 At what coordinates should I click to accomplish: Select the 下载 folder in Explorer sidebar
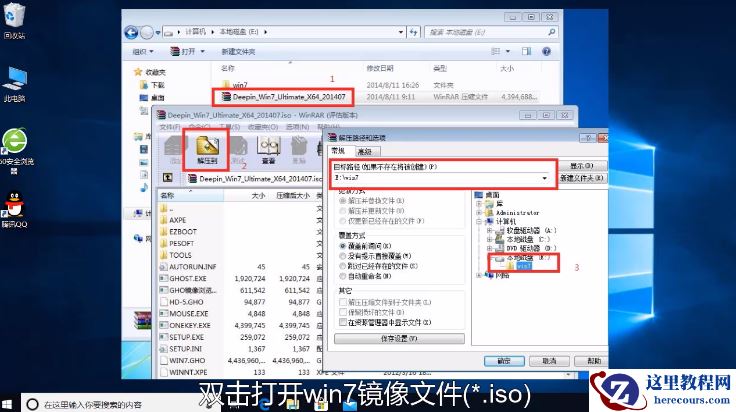[x=153, y=85]
